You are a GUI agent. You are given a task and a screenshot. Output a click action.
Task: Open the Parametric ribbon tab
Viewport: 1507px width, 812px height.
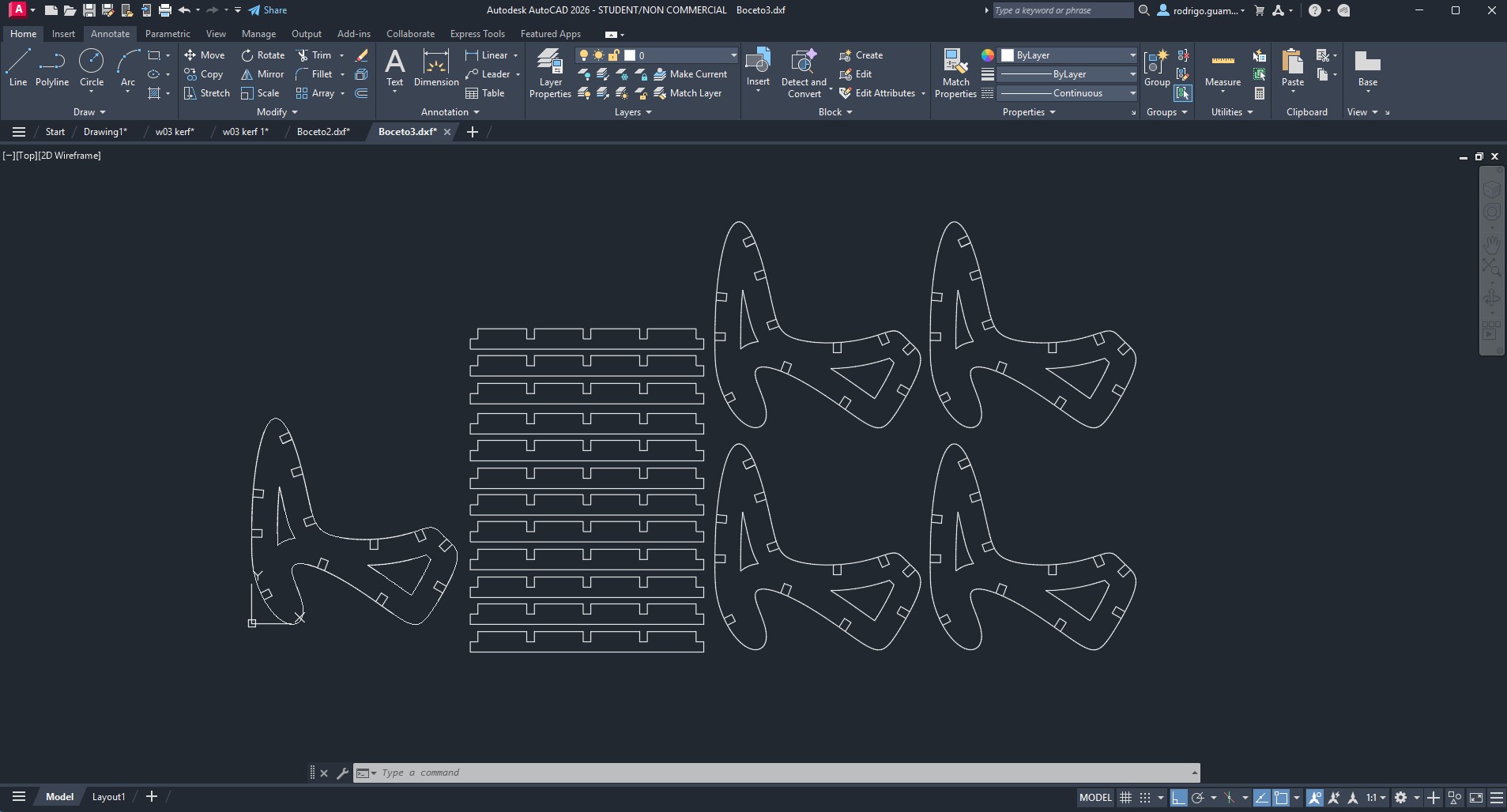pyautogui.click(x=168, y=34)
